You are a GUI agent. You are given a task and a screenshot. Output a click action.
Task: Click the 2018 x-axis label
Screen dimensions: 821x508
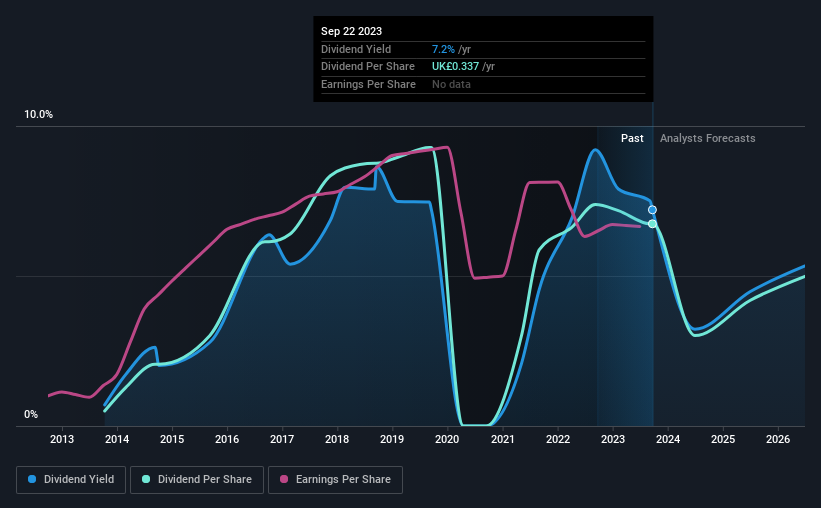(337, 439)
